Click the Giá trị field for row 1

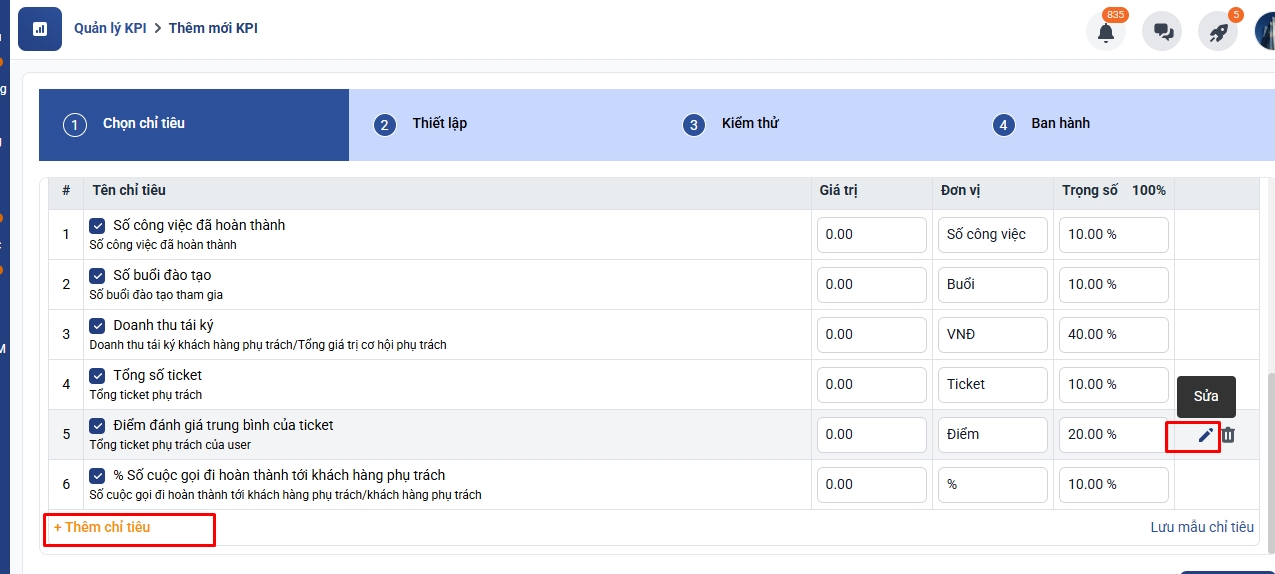871,235
